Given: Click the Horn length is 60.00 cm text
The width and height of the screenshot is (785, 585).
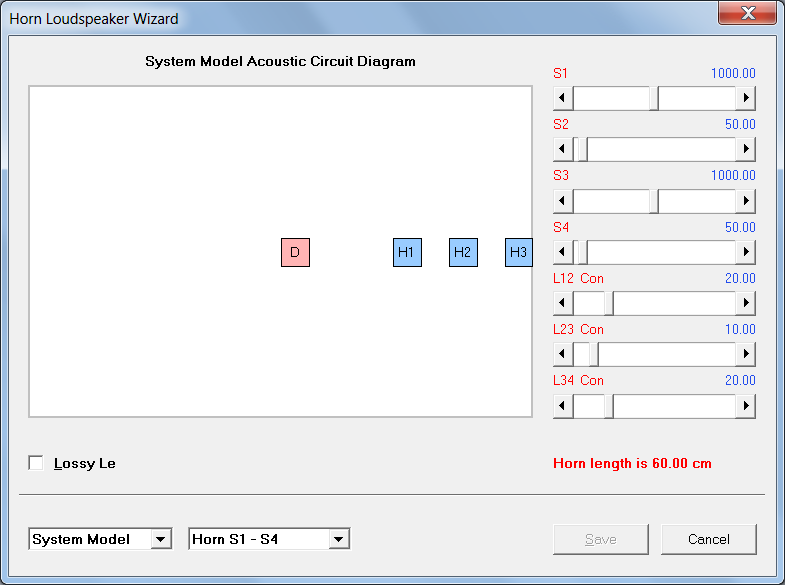Looking at the screenshot, I should click(x=632, y=463).
